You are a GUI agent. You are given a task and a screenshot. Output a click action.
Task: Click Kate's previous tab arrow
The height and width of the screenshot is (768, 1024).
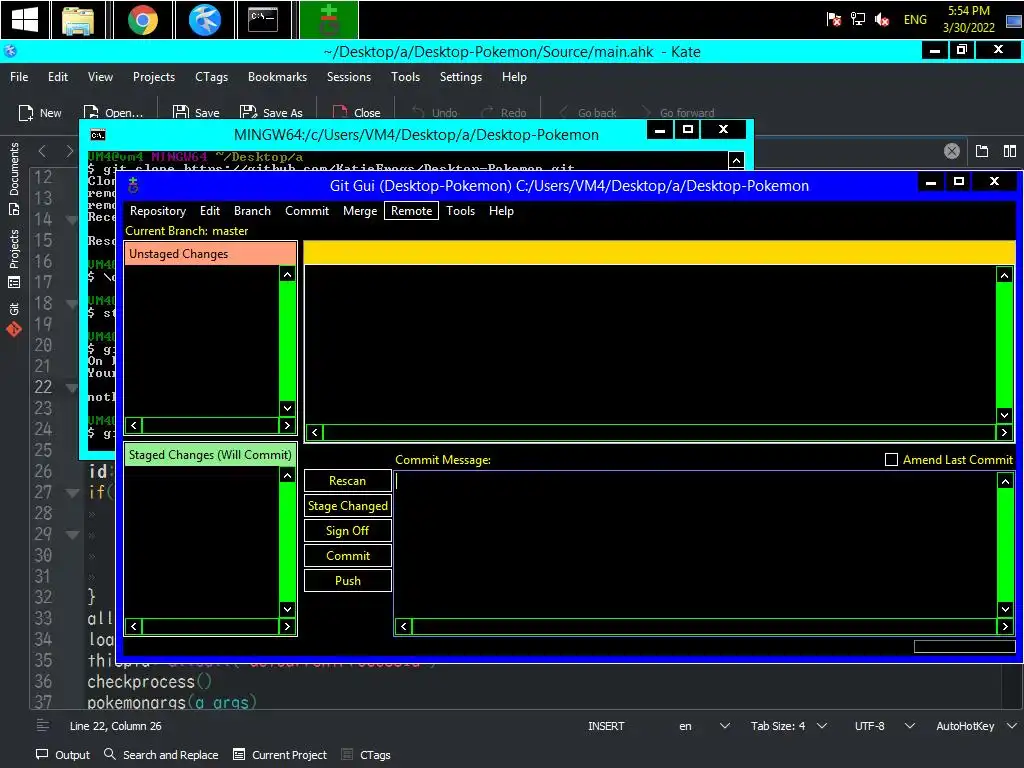click(x=42, y=152)
